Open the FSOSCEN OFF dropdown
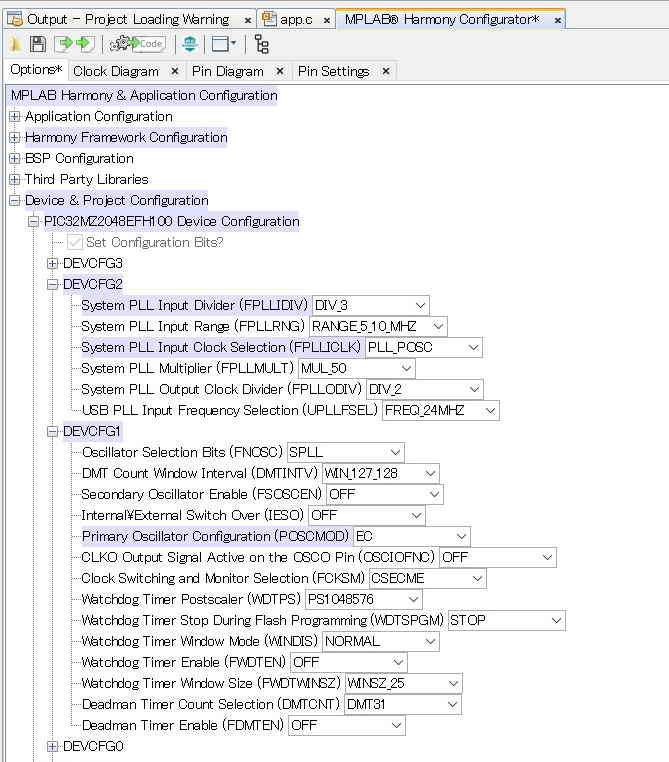 pos(385,494)
